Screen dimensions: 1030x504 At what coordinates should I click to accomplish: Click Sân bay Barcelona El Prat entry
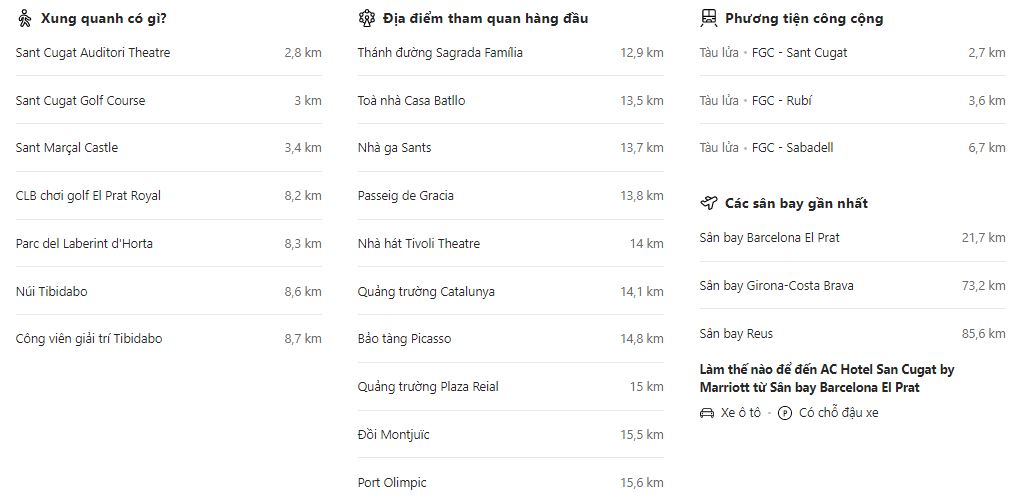click(x=769, y=238)
